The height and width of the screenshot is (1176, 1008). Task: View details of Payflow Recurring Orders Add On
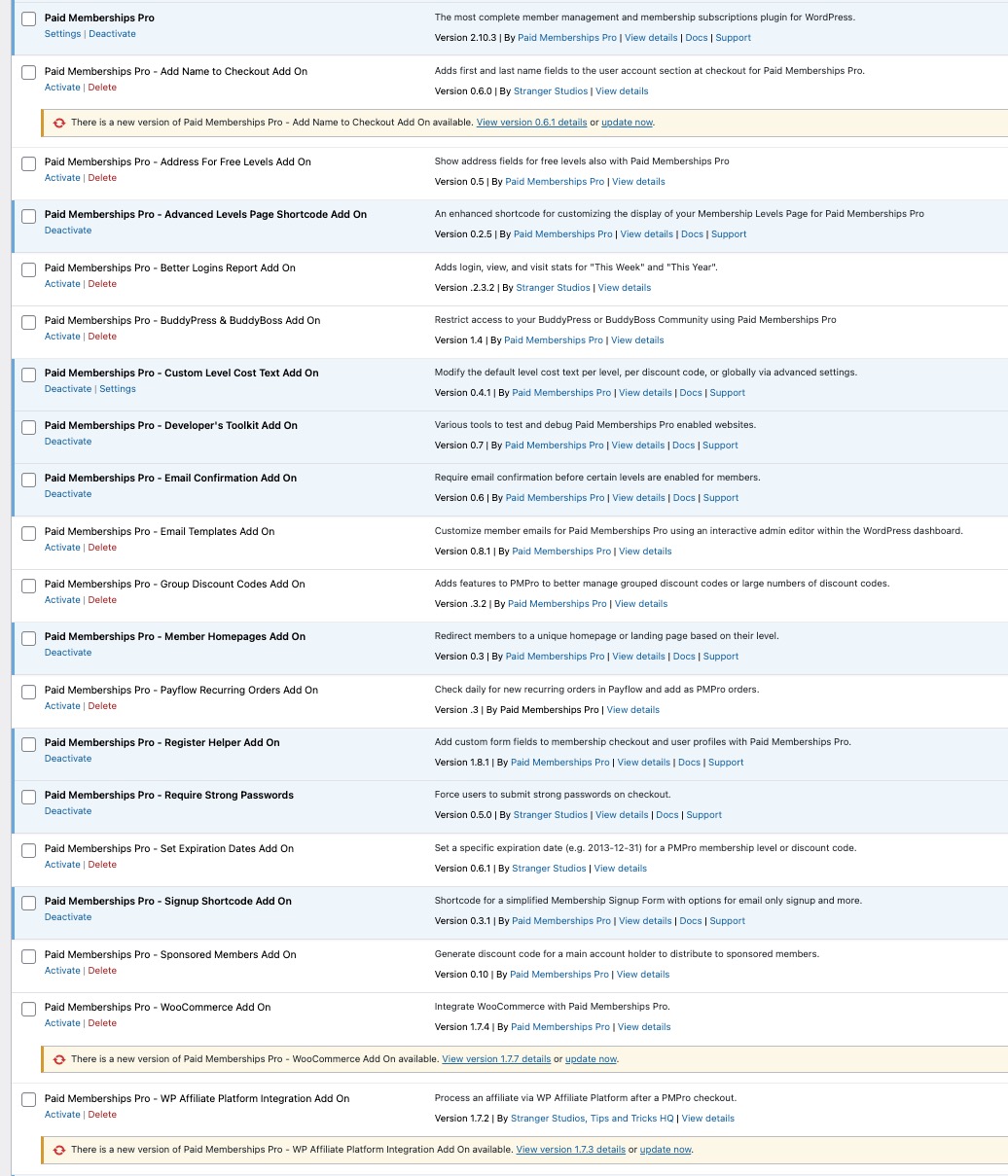pyautogui.click(x=633, y=710)
